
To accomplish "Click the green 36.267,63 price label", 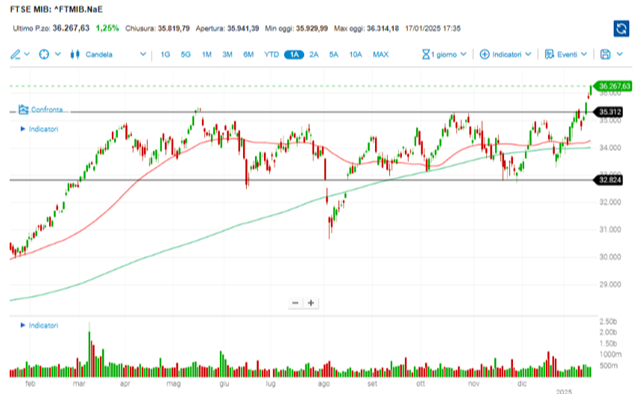I will 613,86.
